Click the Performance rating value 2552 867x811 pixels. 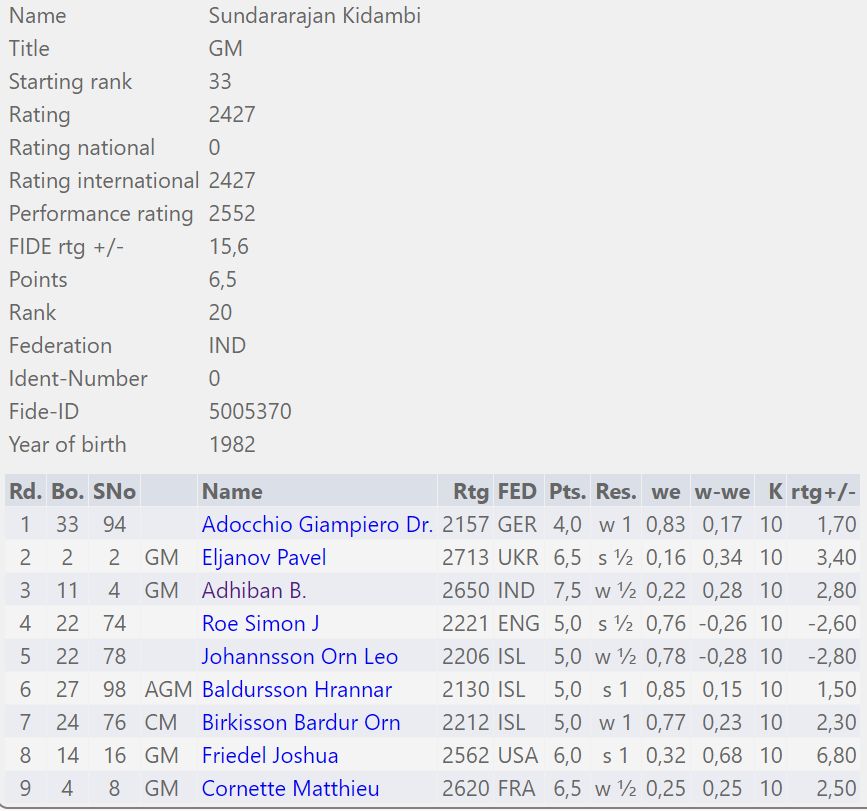tap(232, 213)
